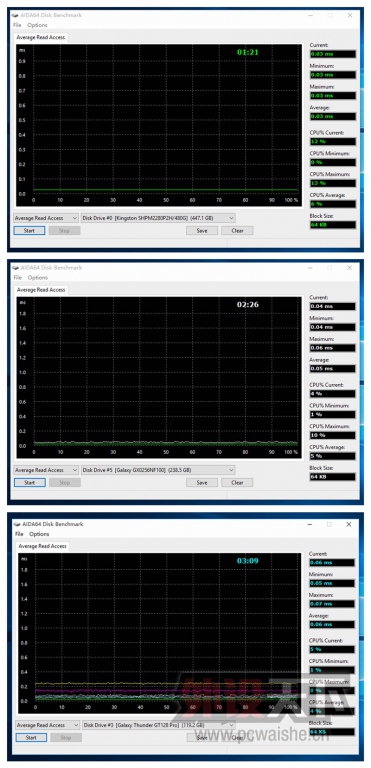Click the 01:21 timer in Kingston graph

tap(247, 52)
